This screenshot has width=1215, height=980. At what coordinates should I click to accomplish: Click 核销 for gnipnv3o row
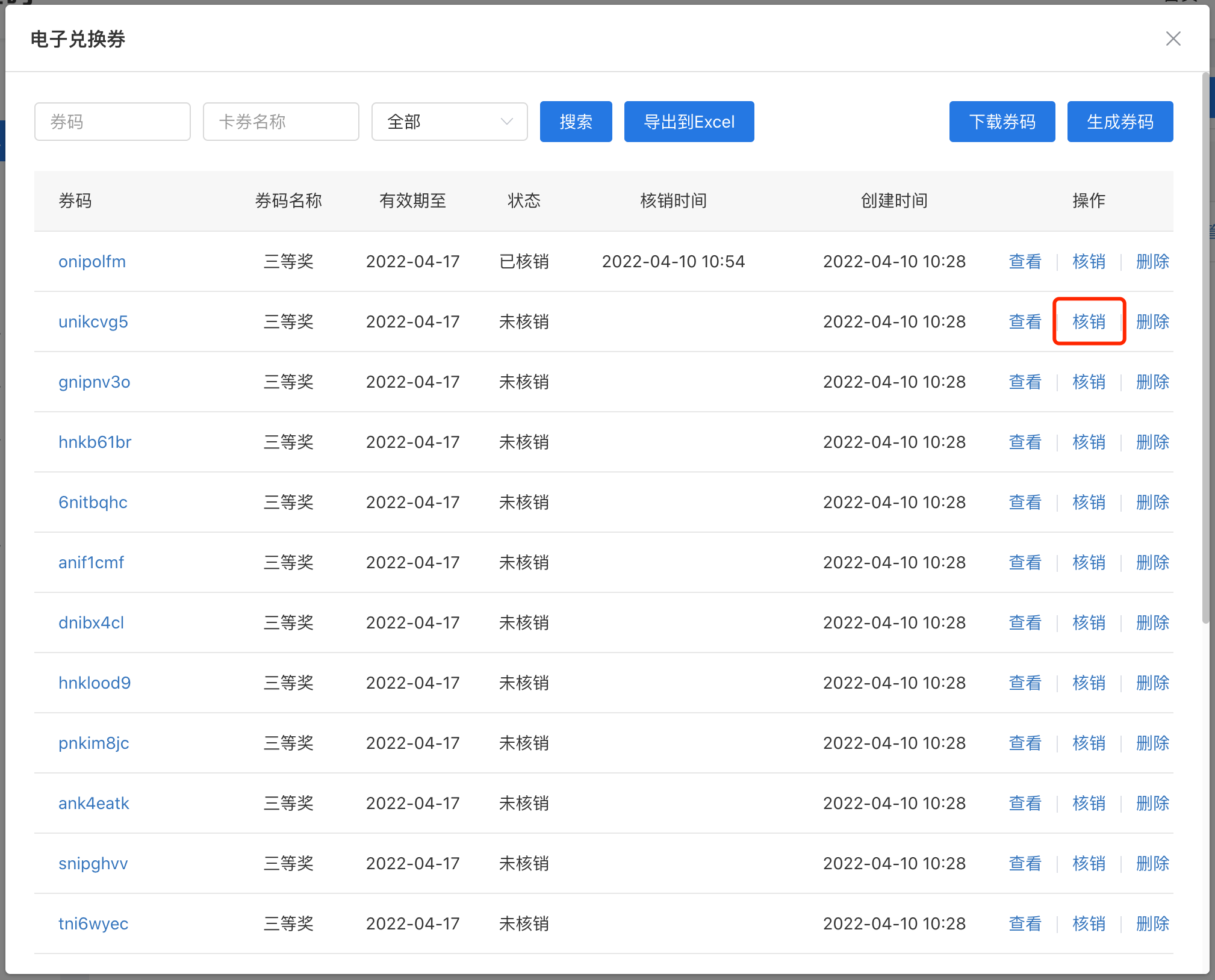[x=1089, y=382]
